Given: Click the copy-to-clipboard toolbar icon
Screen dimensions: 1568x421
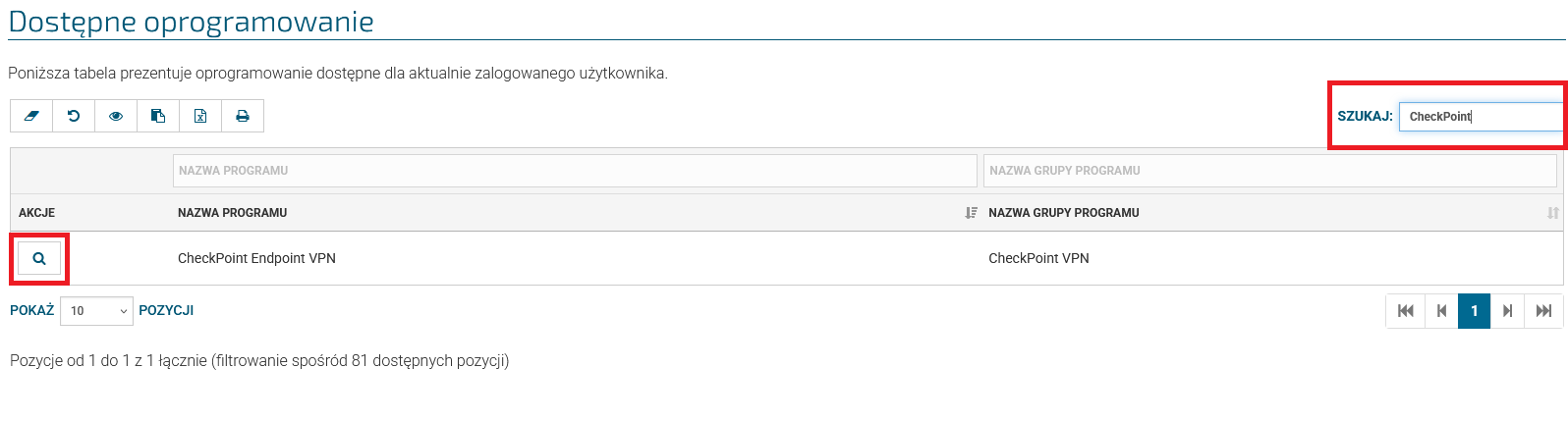Looking at the screenshot, I should click(x=158, y=116).
